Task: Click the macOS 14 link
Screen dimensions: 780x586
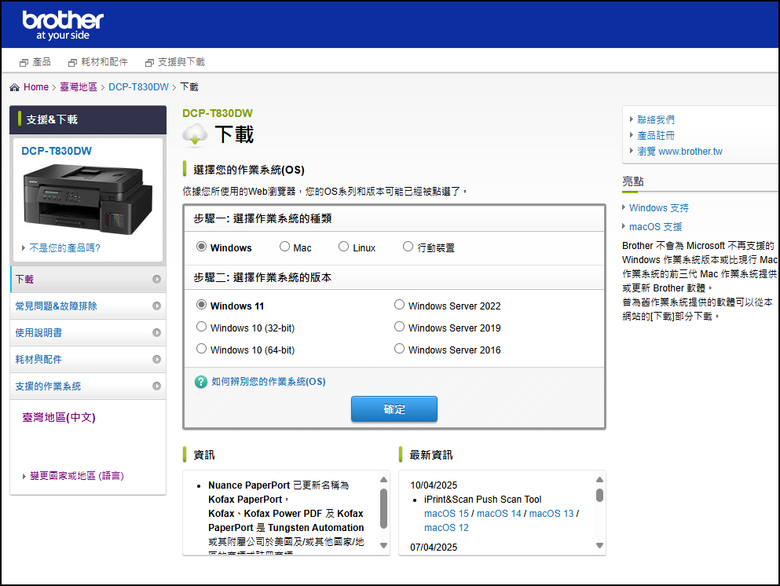Action: [498, 513]
